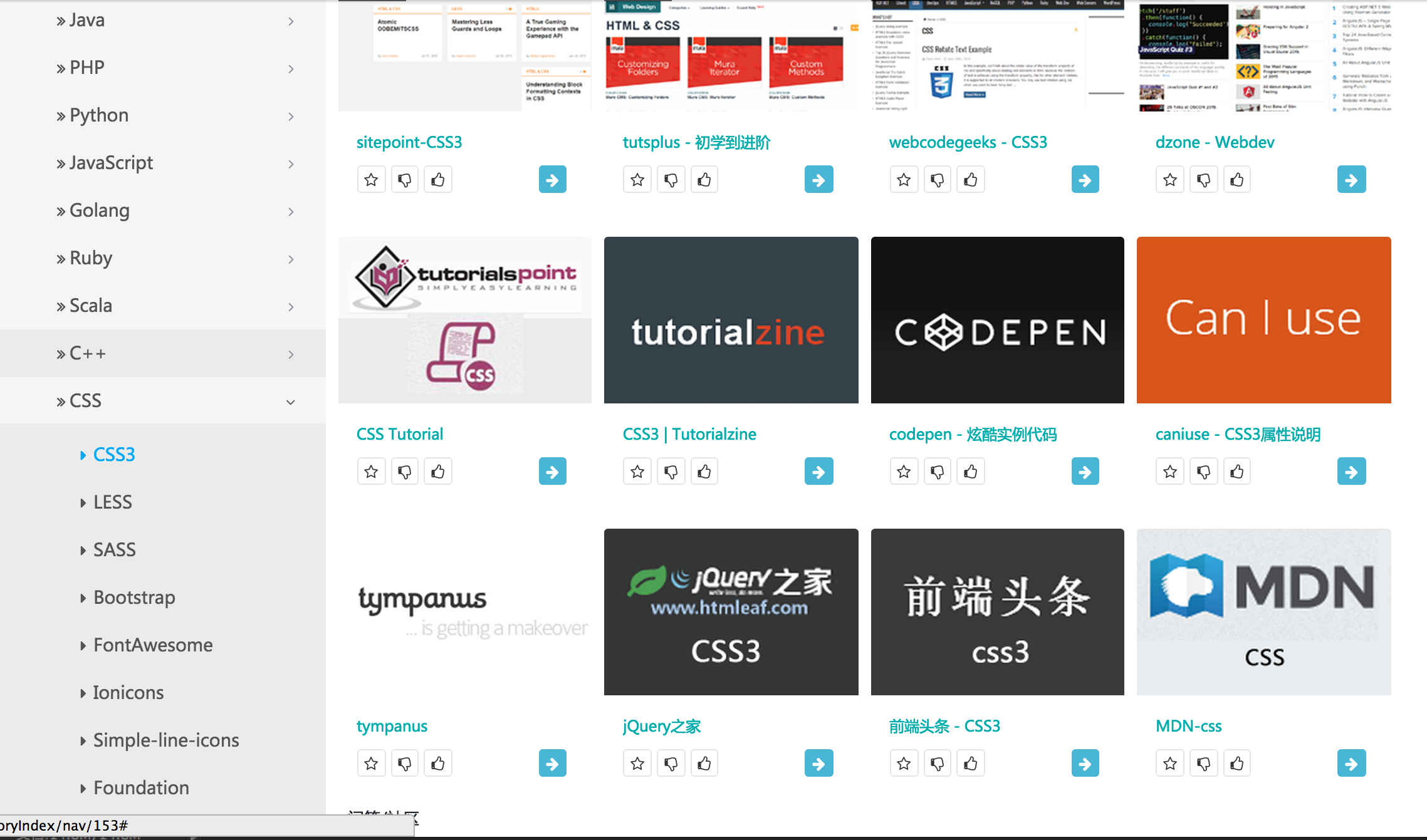
Task: Thumbs-down the webcodegeeks - CSS3 card
Action: coord(938,180)
